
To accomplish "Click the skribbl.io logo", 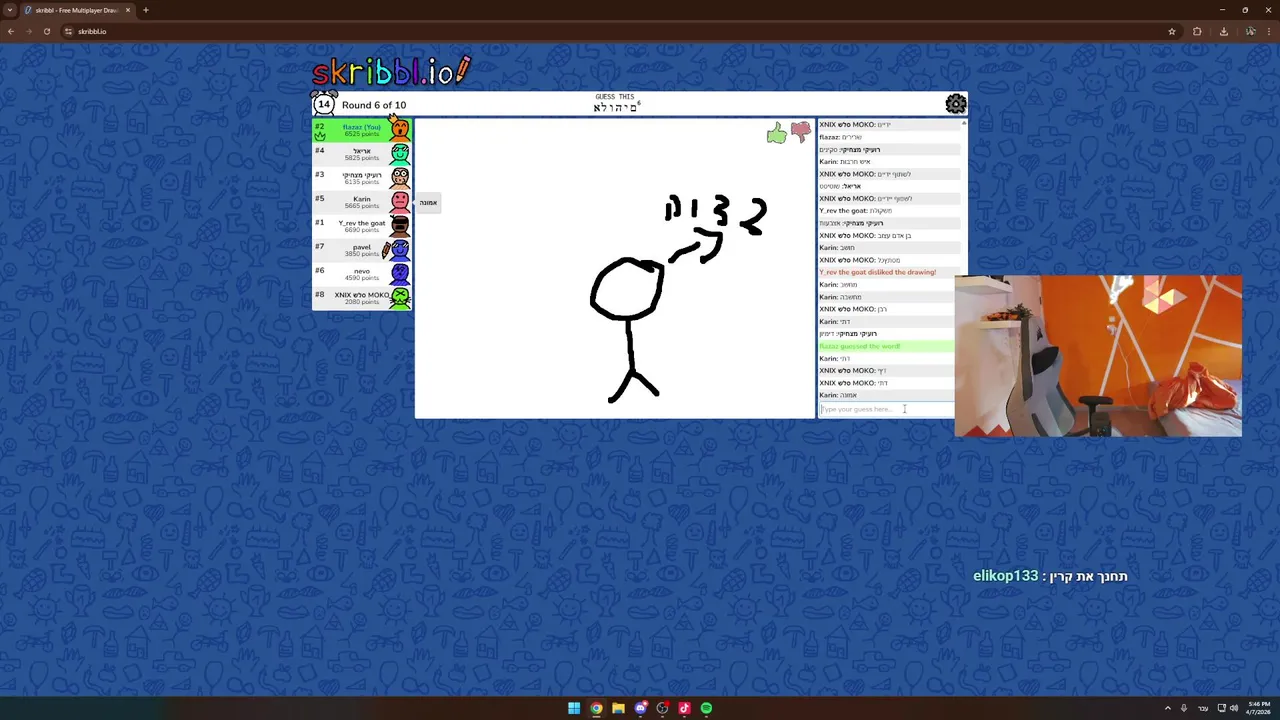I will point(391,72).
